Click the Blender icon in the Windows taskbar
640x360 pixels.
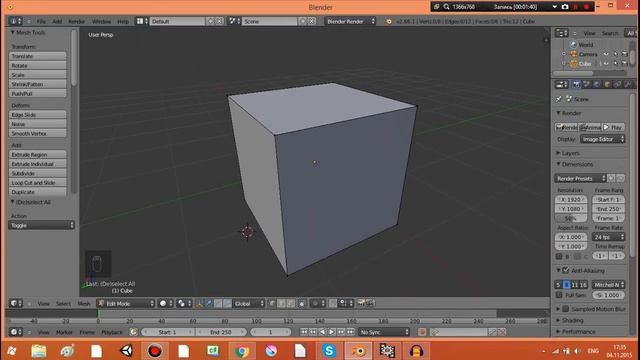(x=359, y=351)
